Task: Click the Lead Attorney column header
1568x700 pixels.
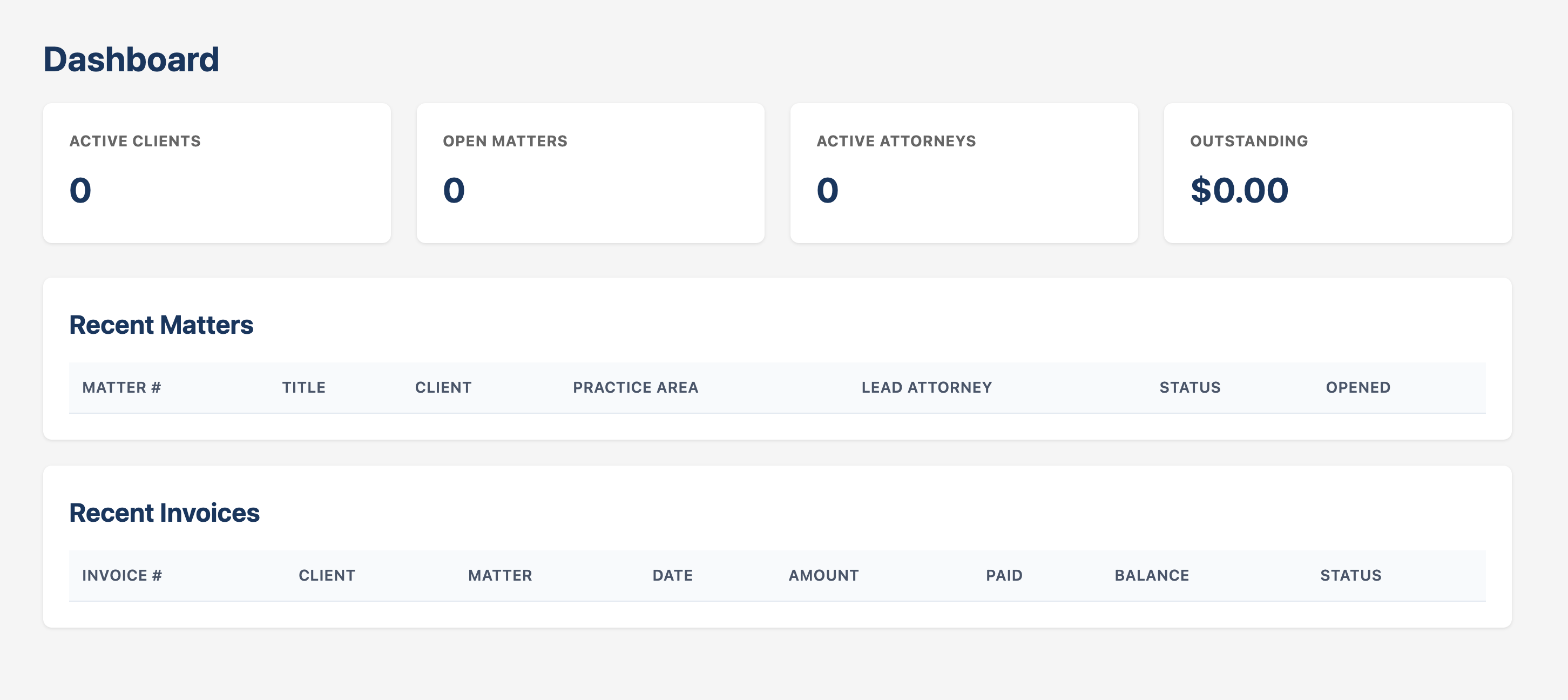Action: tap(927, 388)
